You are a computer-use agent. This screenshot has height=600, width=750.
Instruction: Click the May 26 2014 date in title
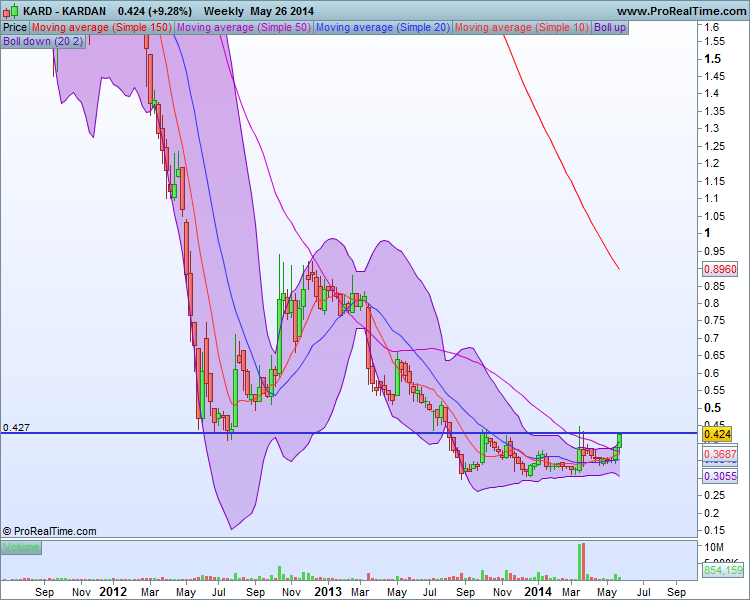click(x=282, y=11)
